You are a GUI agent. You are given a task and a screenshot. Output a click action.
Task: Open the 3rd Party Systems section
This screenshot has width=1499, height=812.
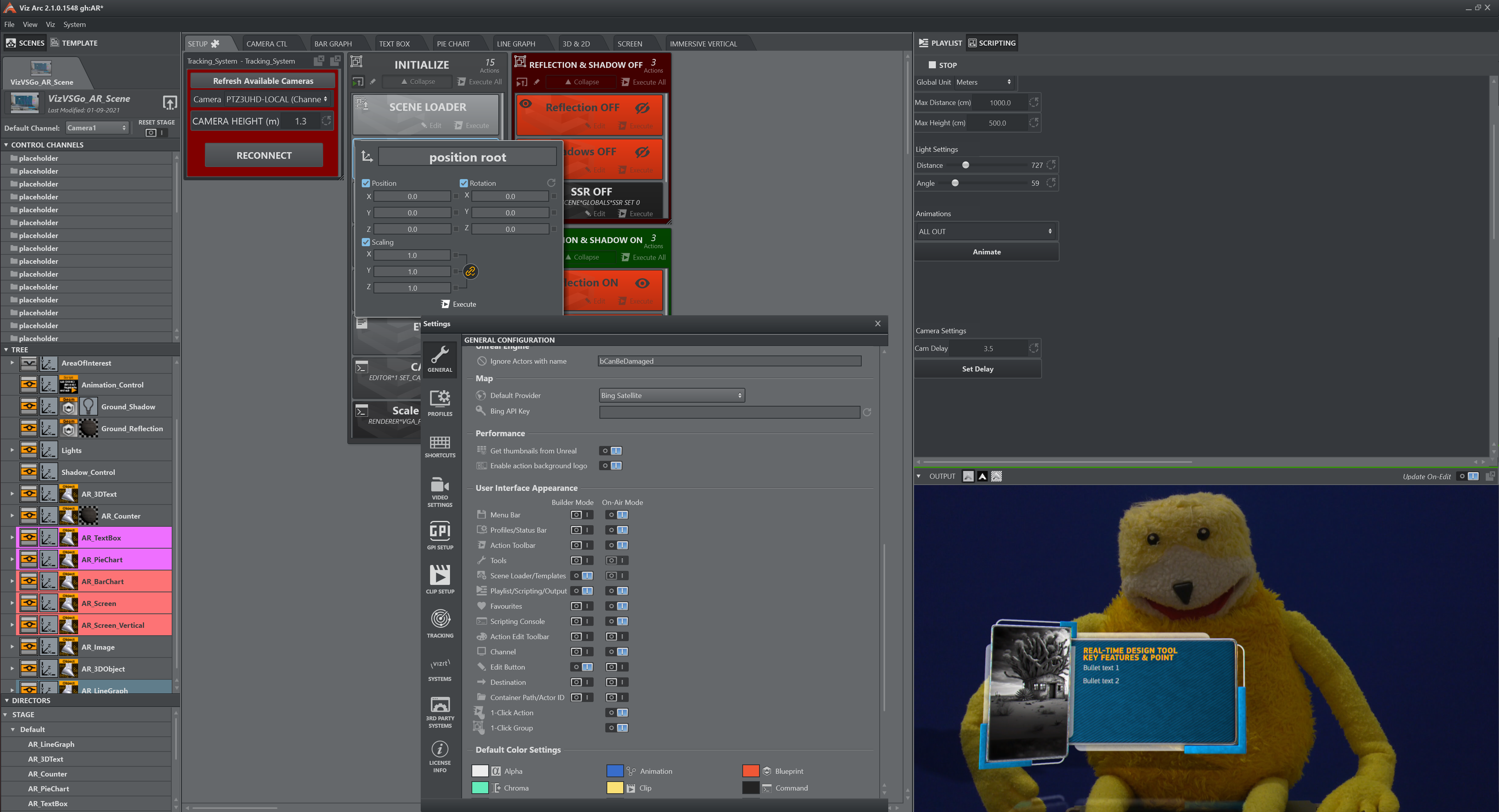click(x=440, y=711)
